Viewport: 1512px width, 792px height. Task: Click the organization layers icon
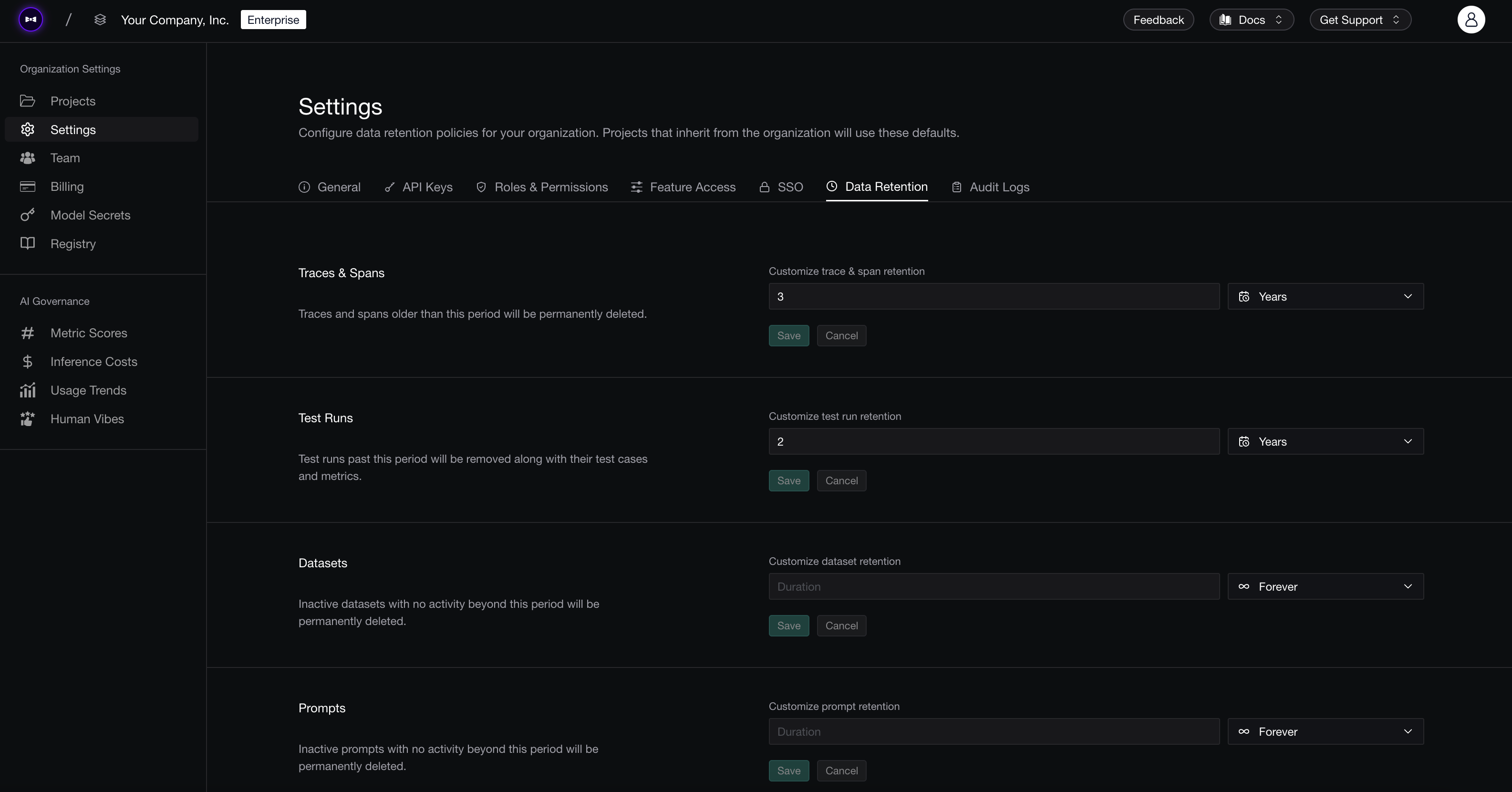[100, 20]
